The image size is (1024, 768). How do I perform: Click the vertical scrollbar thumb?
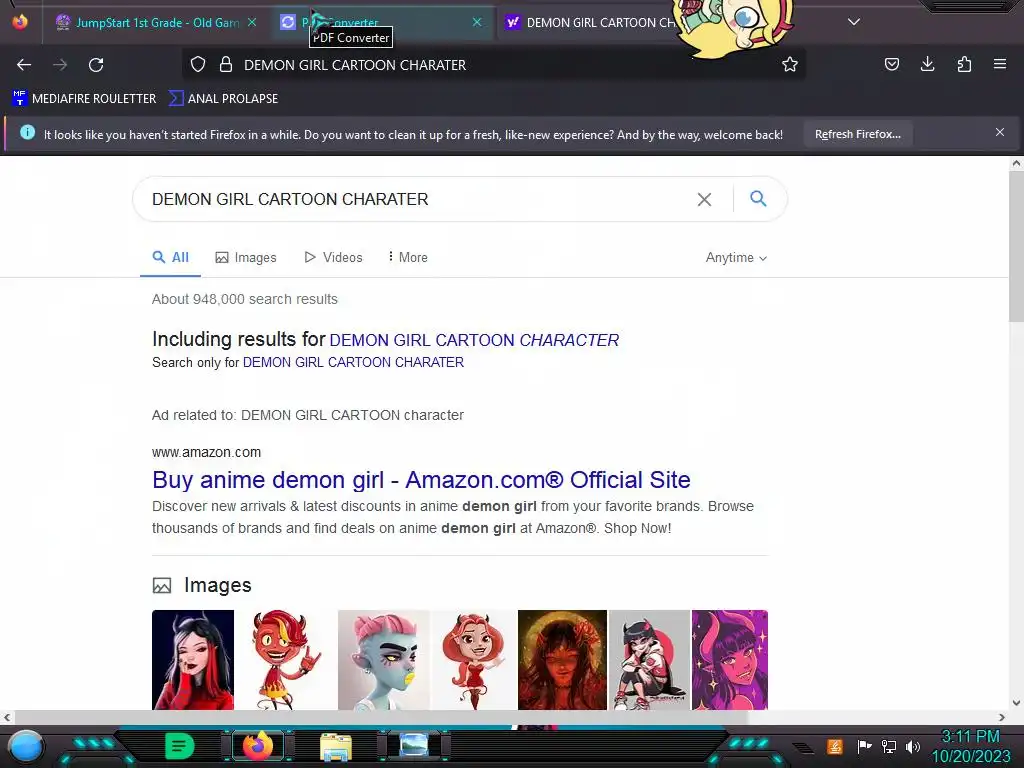point(1016,246)
